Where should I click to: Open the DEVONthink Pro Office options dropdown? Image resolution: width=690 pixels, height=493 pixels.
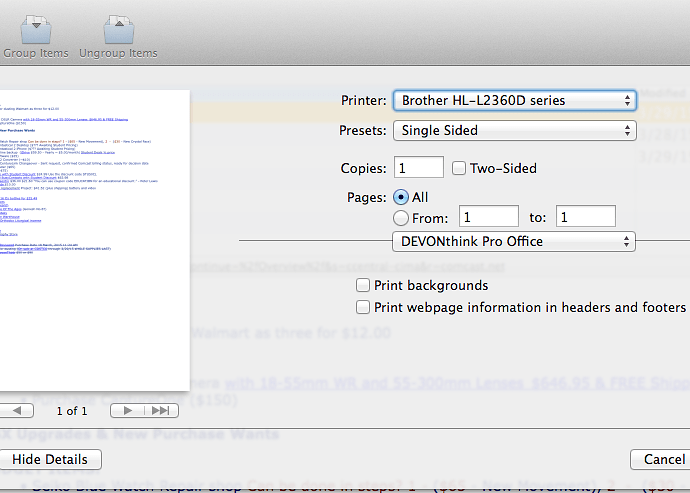tap(514, 242)
